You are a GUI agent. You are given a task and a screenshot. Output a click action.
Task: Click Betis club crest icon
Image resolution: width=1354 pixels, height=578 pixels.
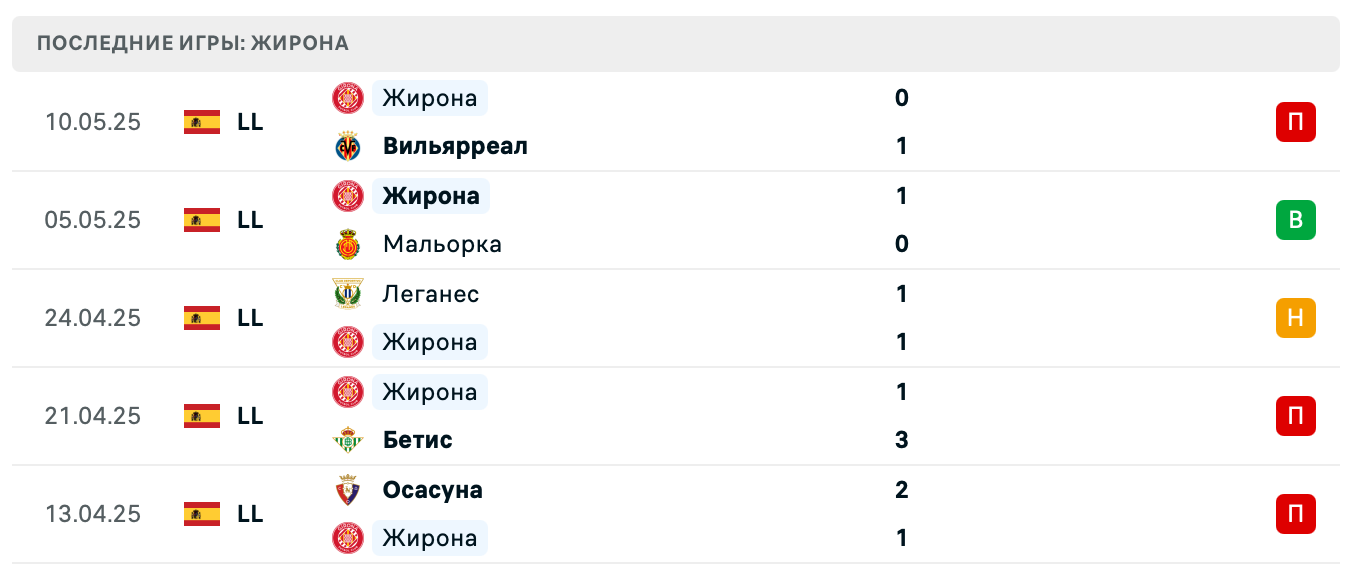(348, 441)
